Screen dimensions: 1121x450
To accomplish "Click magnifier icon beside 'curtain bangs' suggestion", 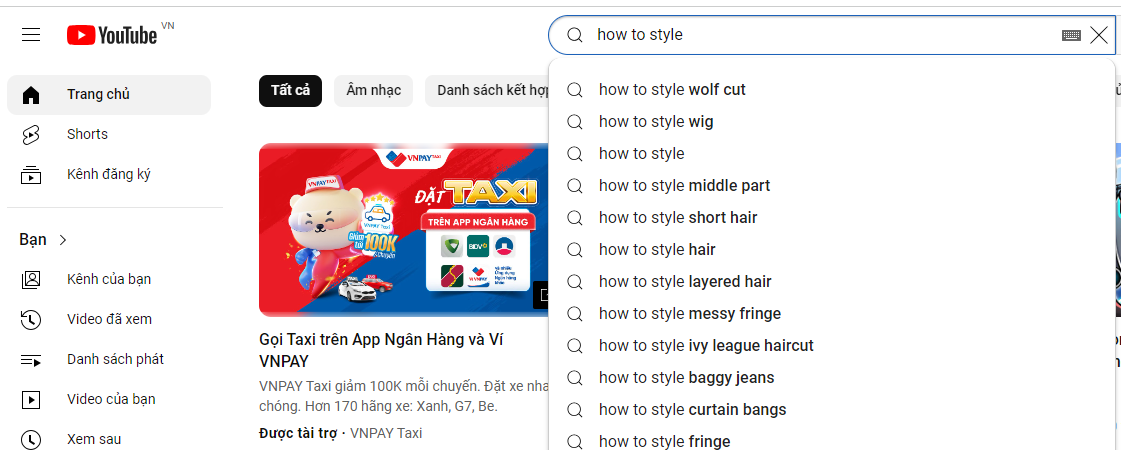I will 575,409.
